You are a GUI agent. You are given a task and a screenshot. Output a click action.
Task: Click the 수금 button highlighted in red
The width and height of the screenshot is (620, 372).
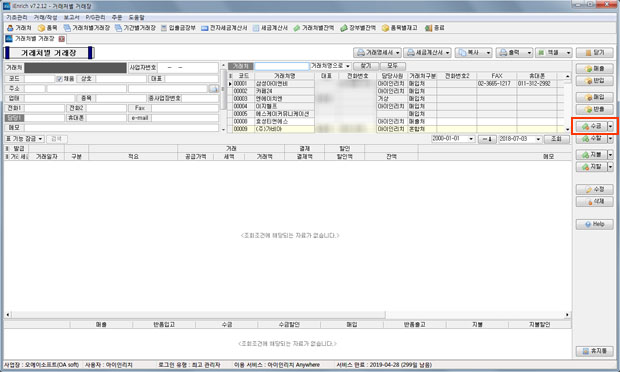coord(591,126)
